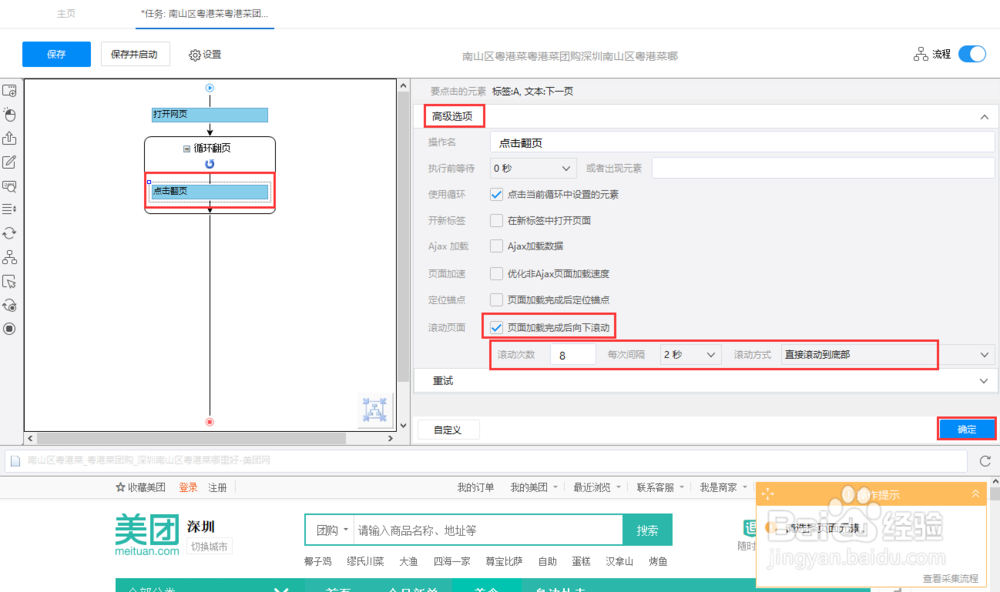This screenshot has width=1000, height=592.
Task: Check 优化非Ajax页面加载速度 checkbox
Action: tap(496, 274)
